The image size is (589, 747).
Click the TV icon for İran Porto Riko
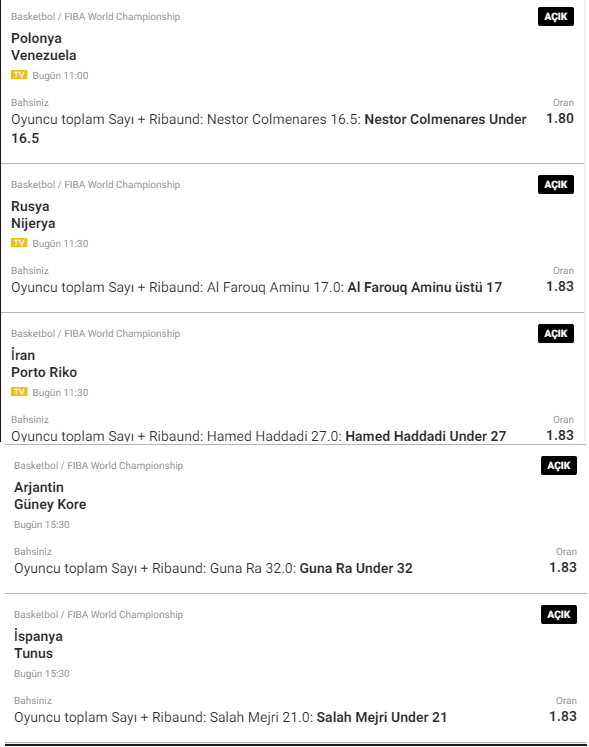tap(19, 392)
